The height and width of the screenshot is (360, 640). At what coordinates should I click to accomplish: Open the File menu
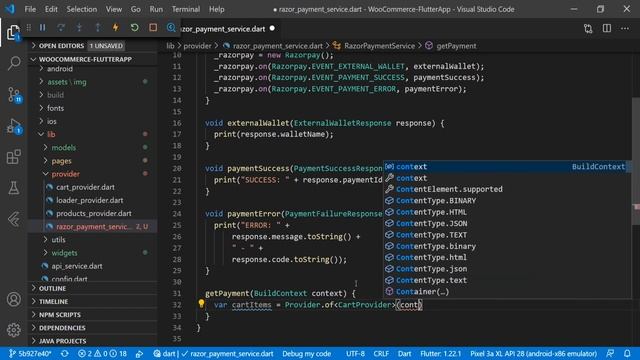(30, 9)
